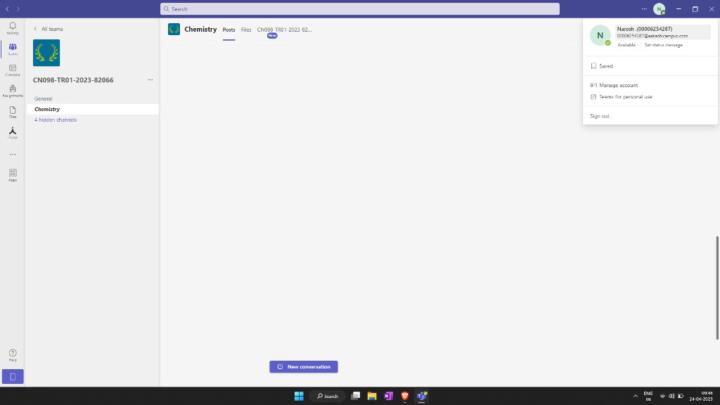Open the CN098-TR01-2023 tab

284,30
